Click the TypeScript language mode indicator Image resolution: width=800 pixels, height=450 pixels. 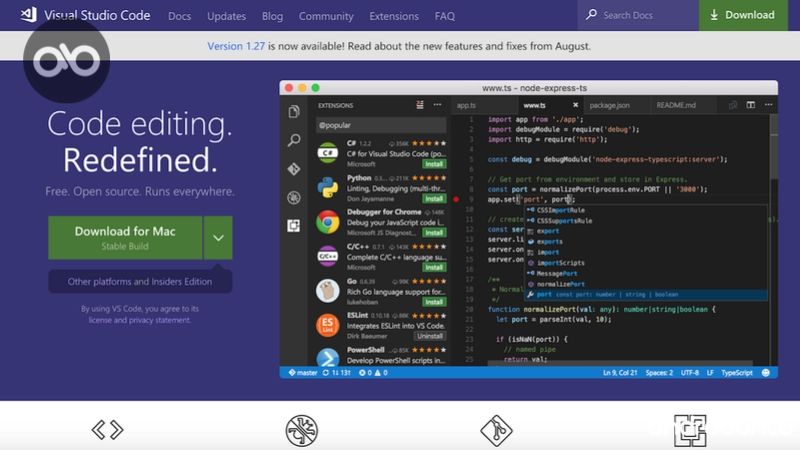click(x=737, y=373)
